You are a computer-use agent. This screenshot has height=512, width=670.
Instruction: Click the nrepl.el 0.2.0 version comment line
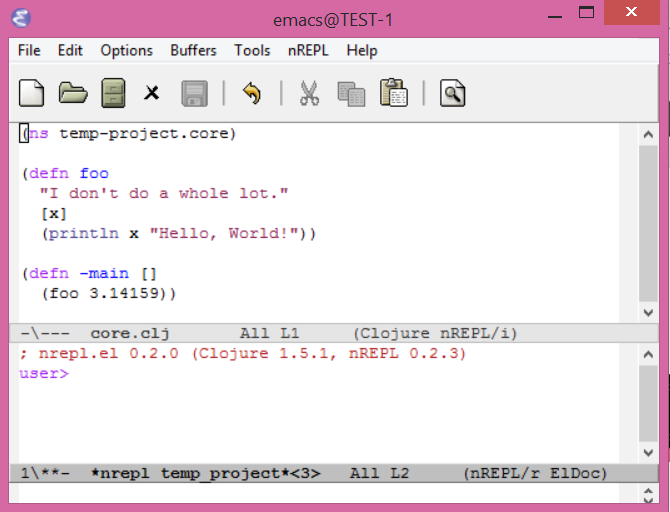[x=243, y=354]
